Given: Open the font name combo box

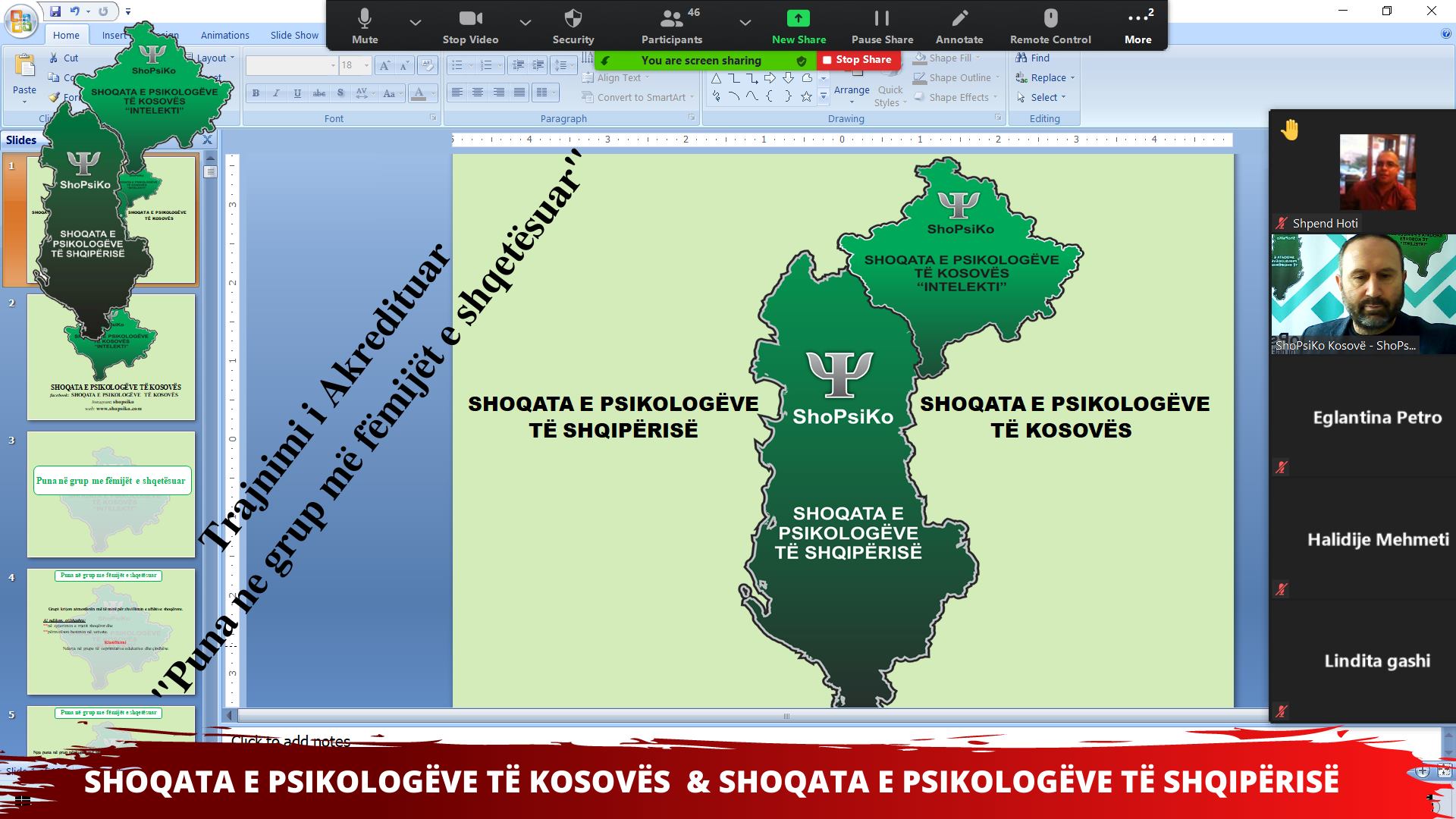Looking at the screenshot, I should pyautogui.click(x=292, y=65).
